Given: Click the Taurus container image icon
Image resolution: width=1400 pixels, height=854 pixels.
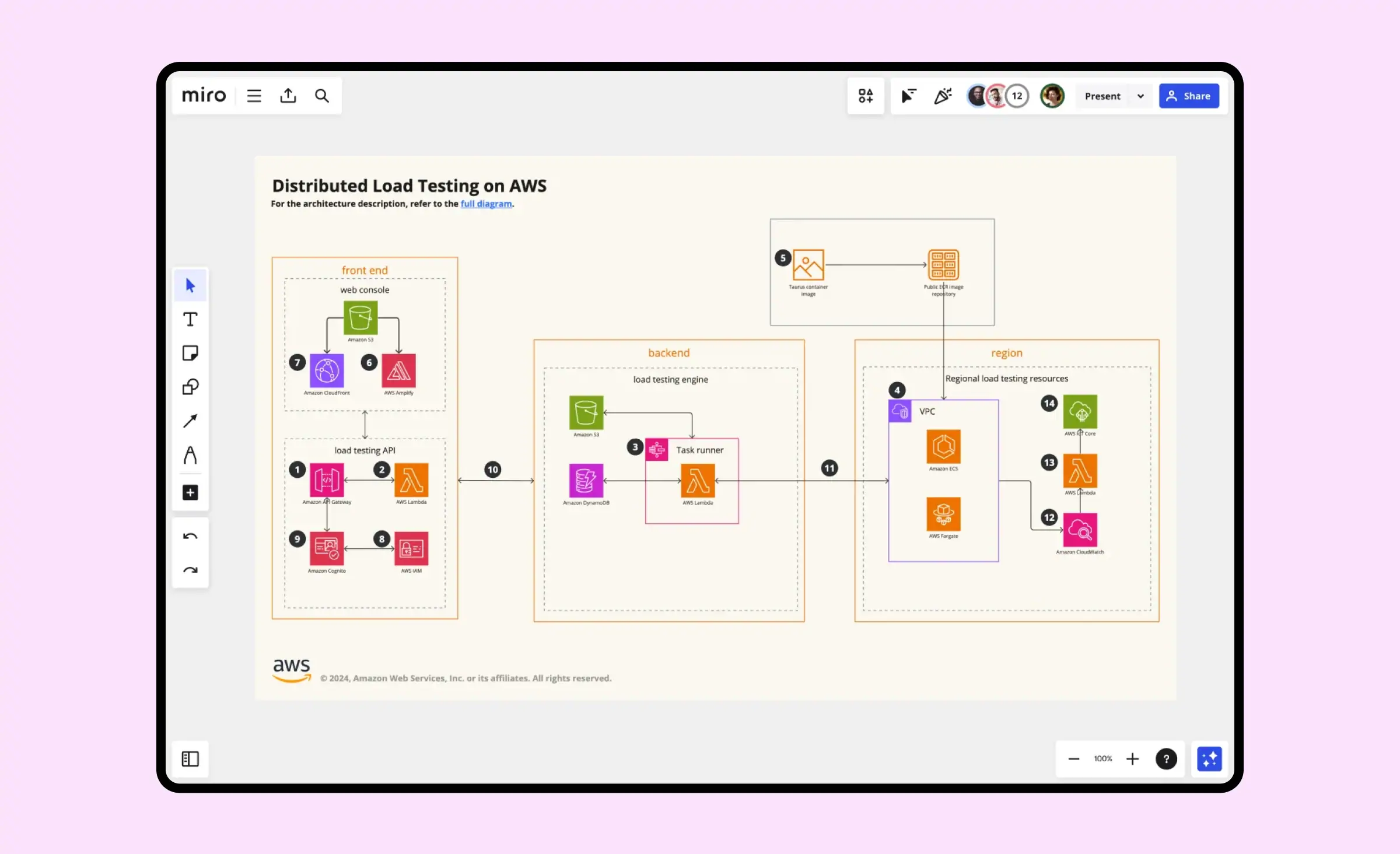Looking at the screenshot, I should click(808, 265).
